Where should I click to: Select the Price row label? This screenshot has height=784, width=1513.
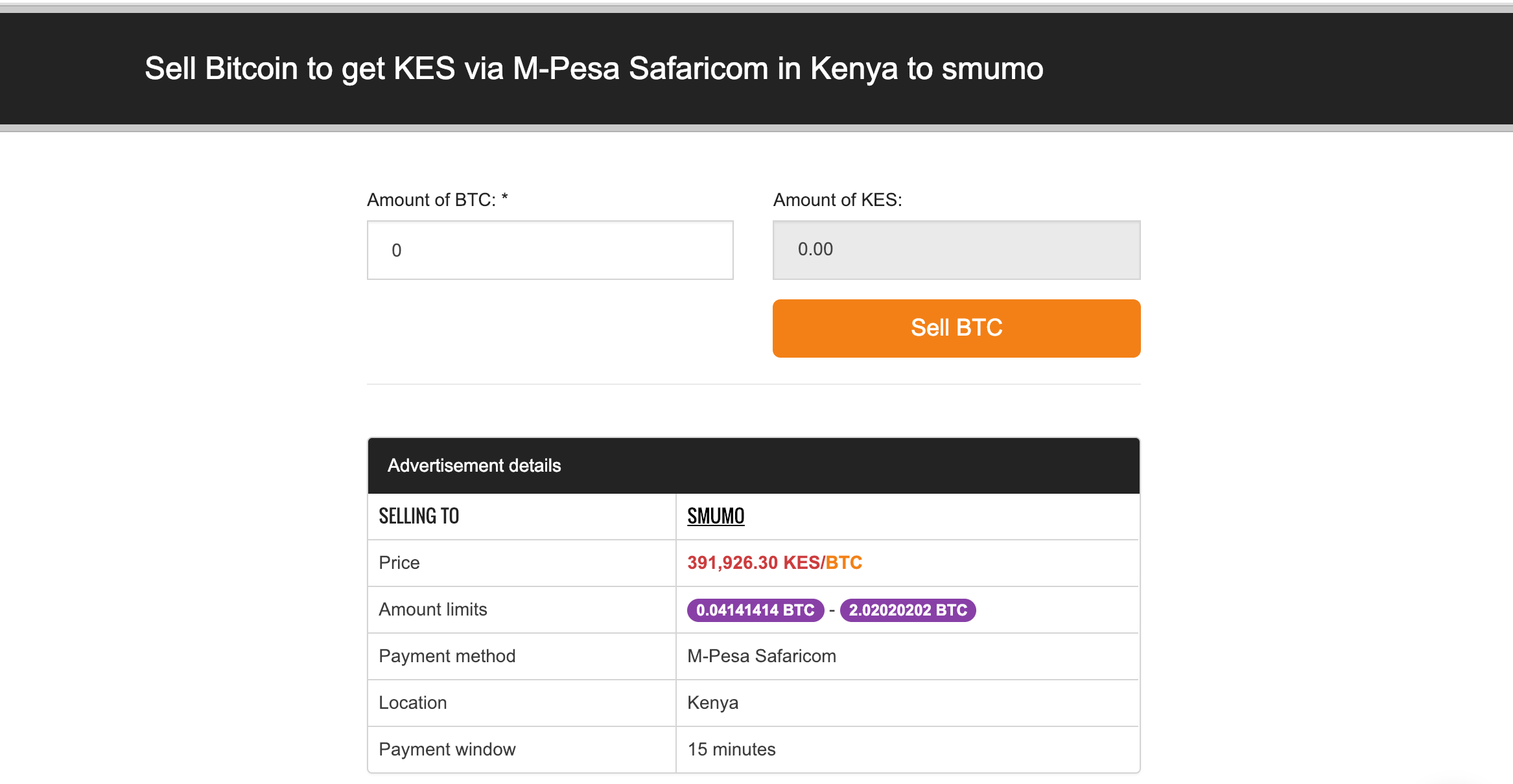[x=399, y=562]
